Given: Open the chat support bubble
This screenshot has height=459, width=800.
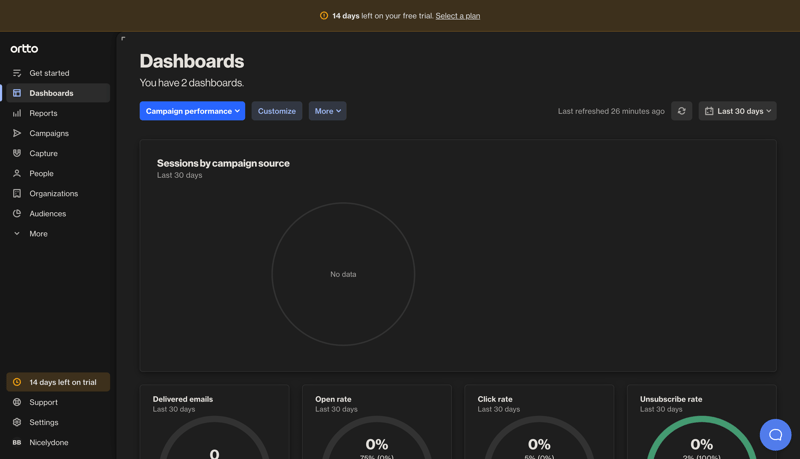Looking at the screenshot, I should tap(775, 434).
